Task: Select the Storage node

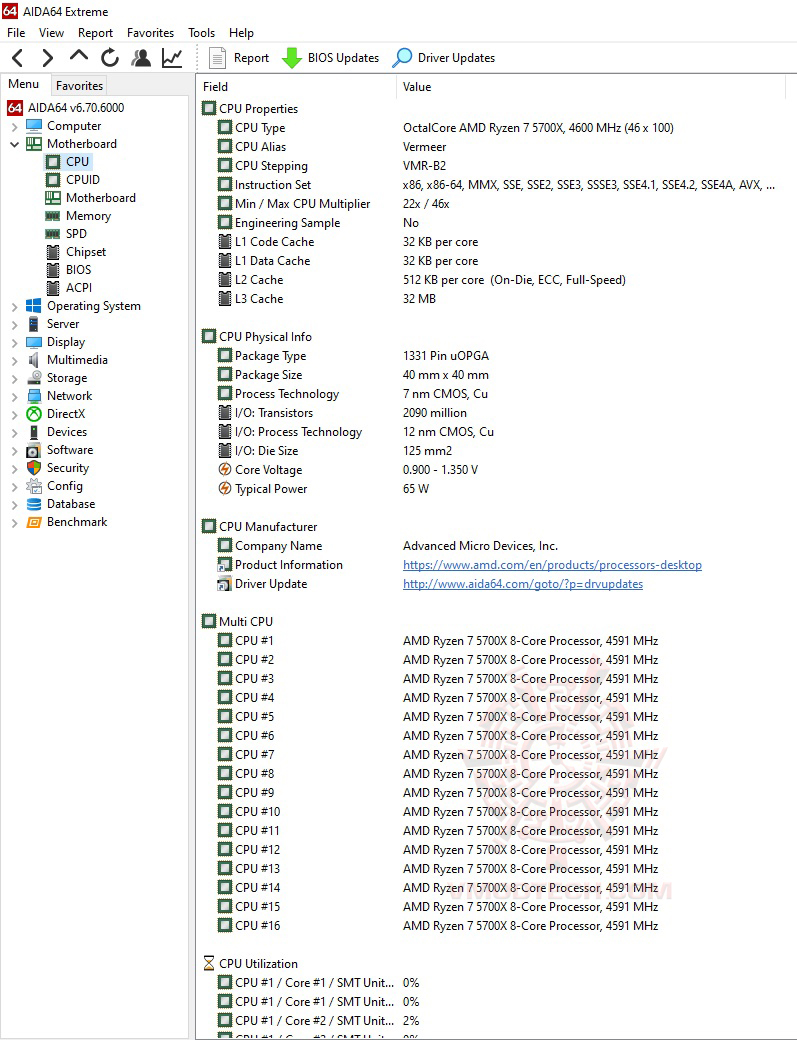Action: coord(57,377)
